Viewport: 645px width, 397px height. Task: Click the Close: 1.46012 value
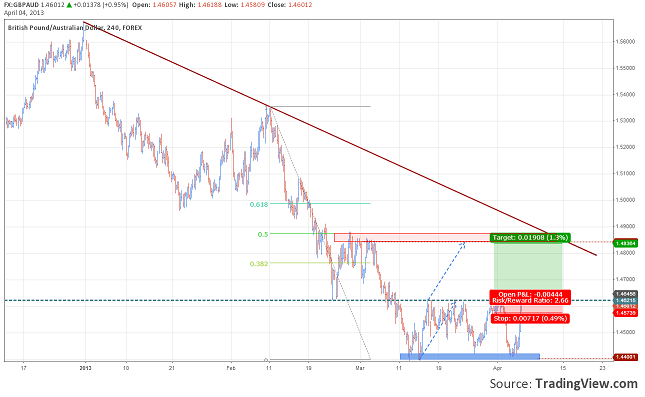click(x=289, y=5)
